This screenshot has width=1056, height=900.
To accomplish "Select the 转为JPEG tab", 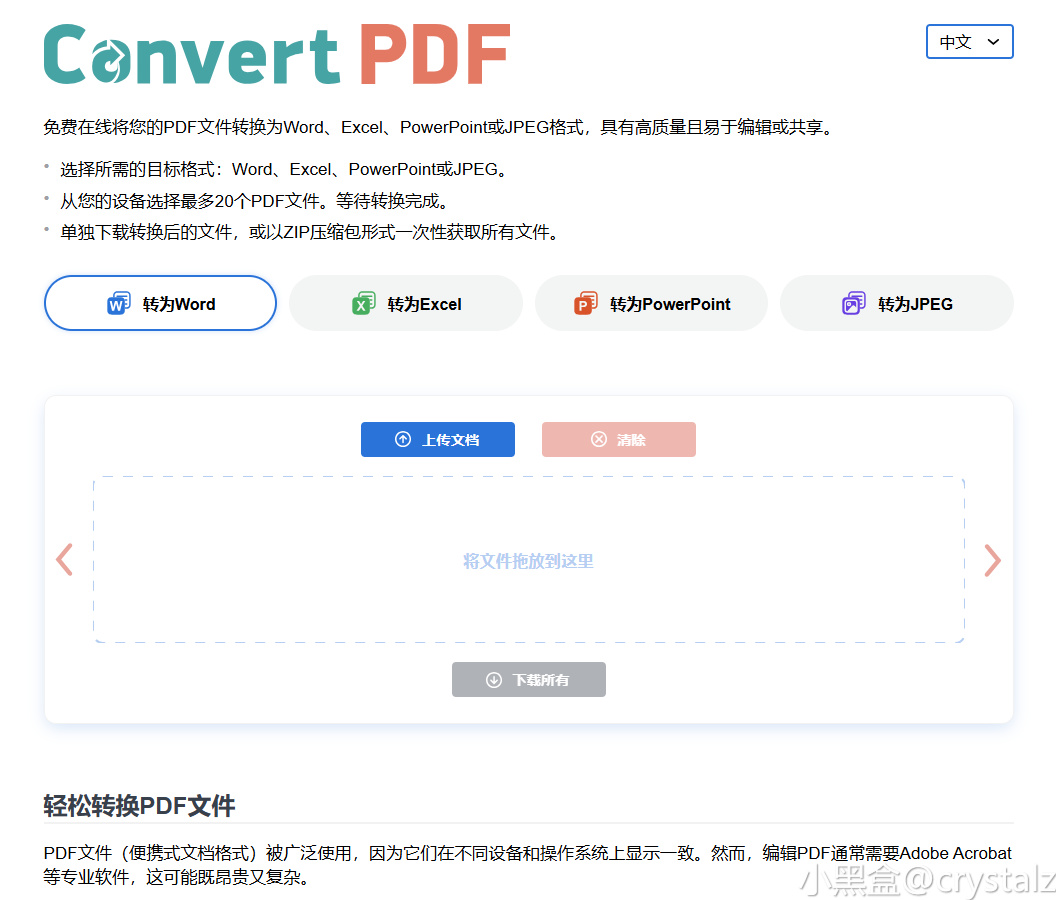I will (896, 303).
